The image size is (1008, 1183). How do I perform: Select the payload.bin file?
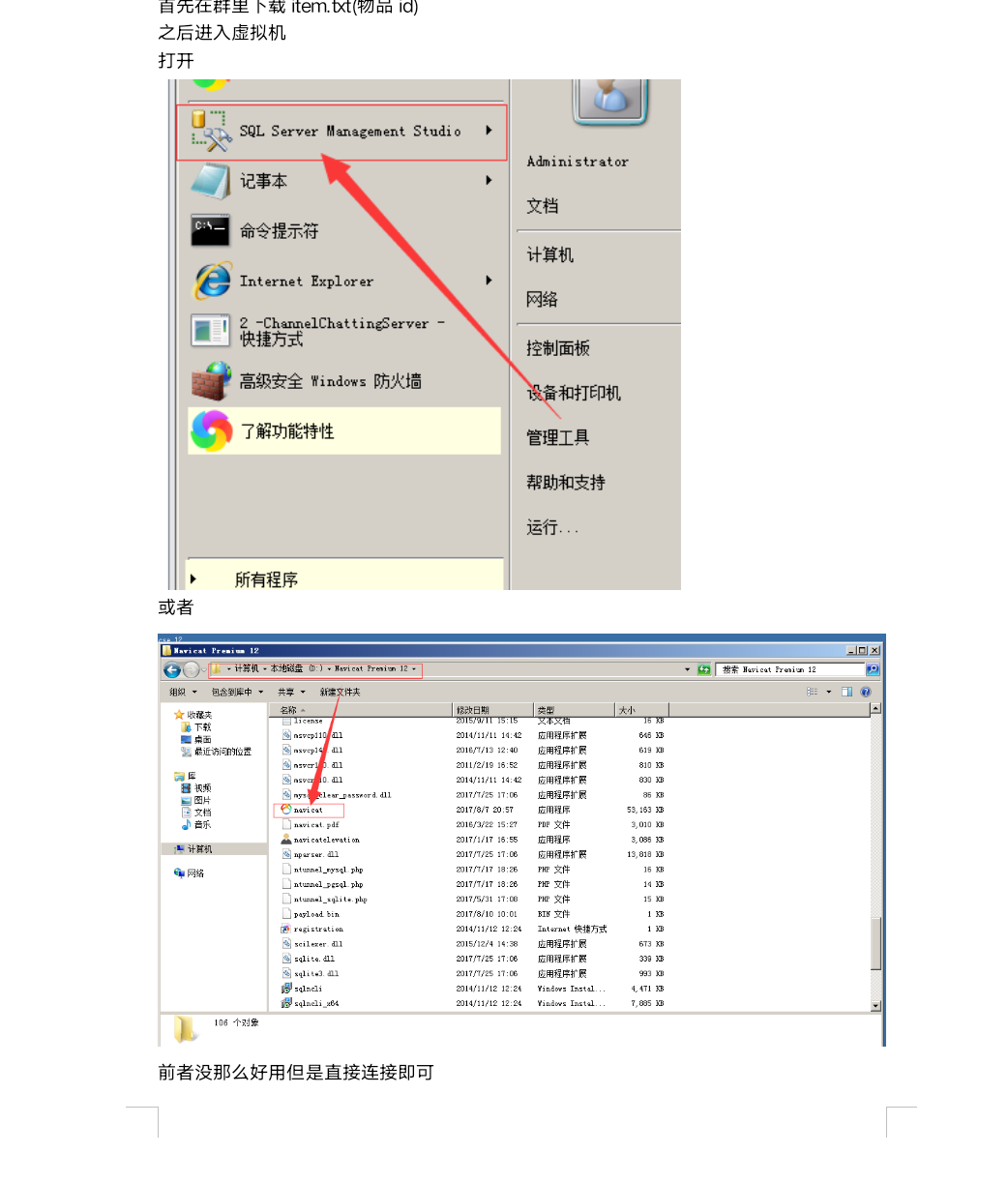pyautogui.click(x=316, y=914)
